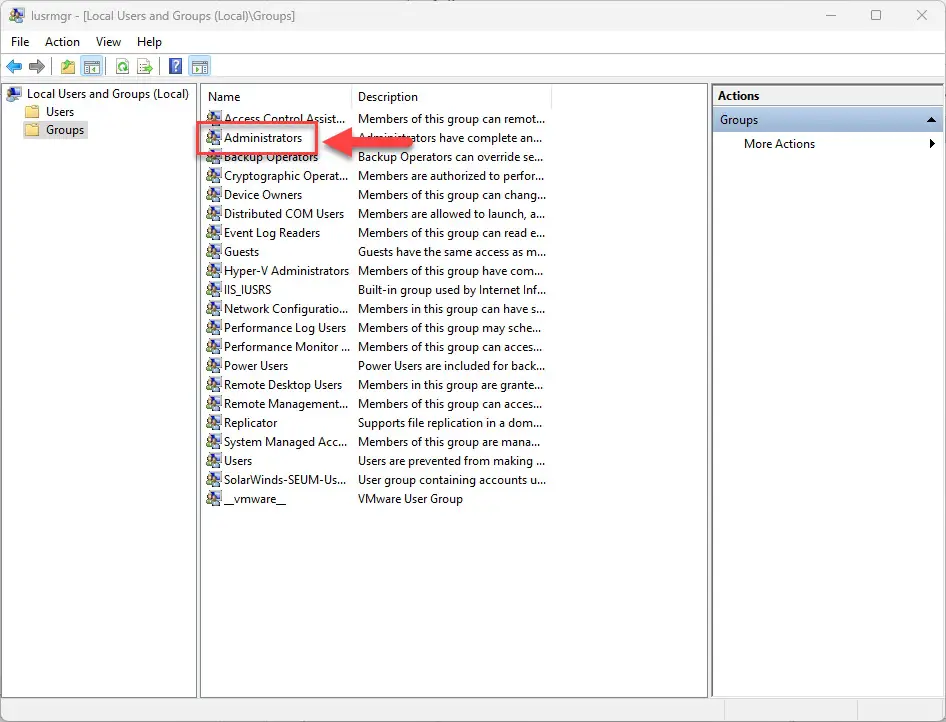Click 'VMware User Group' description text
The image size is (946, 722).
[410, 499]
